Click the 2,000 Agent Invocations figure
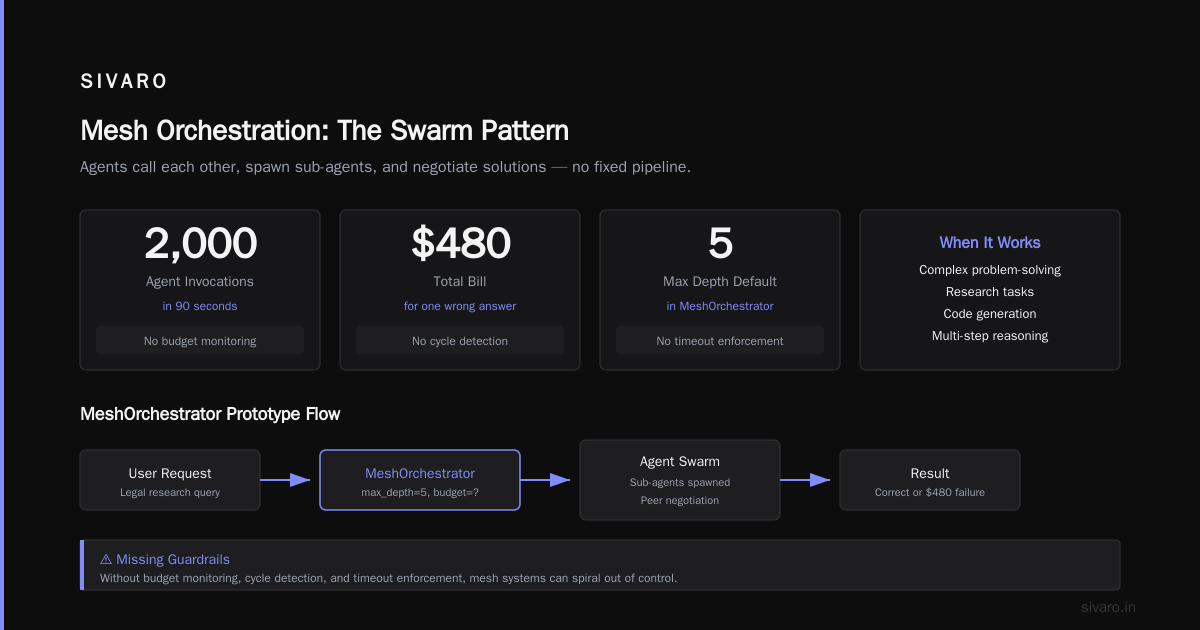The width and height of the screenshot is (1200, 630). click(x=200, y=244)
